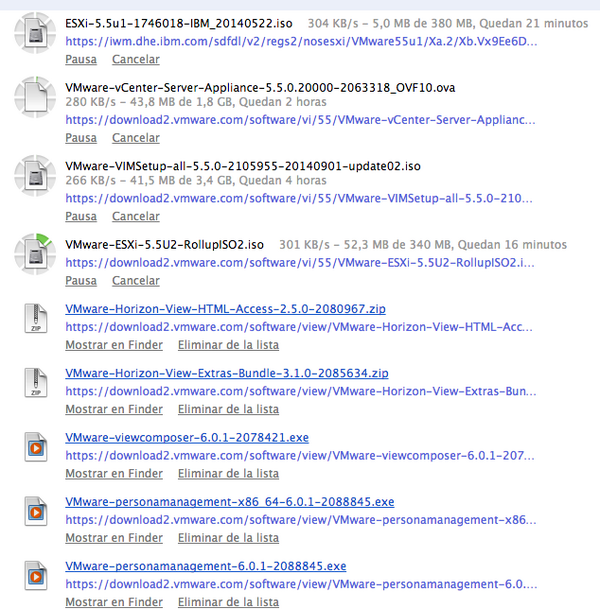Pause the vCenter-Server-Appliance ova download
Screen dimensions: 600x609
click(81, 138)
